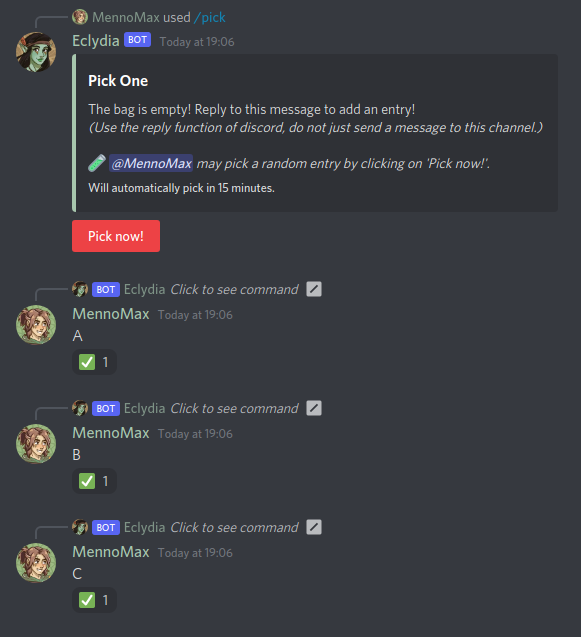Toggle the checkmark reaction on message A
Image resolution: width=581 pixels, height=637 pixels.
(94, 362)
